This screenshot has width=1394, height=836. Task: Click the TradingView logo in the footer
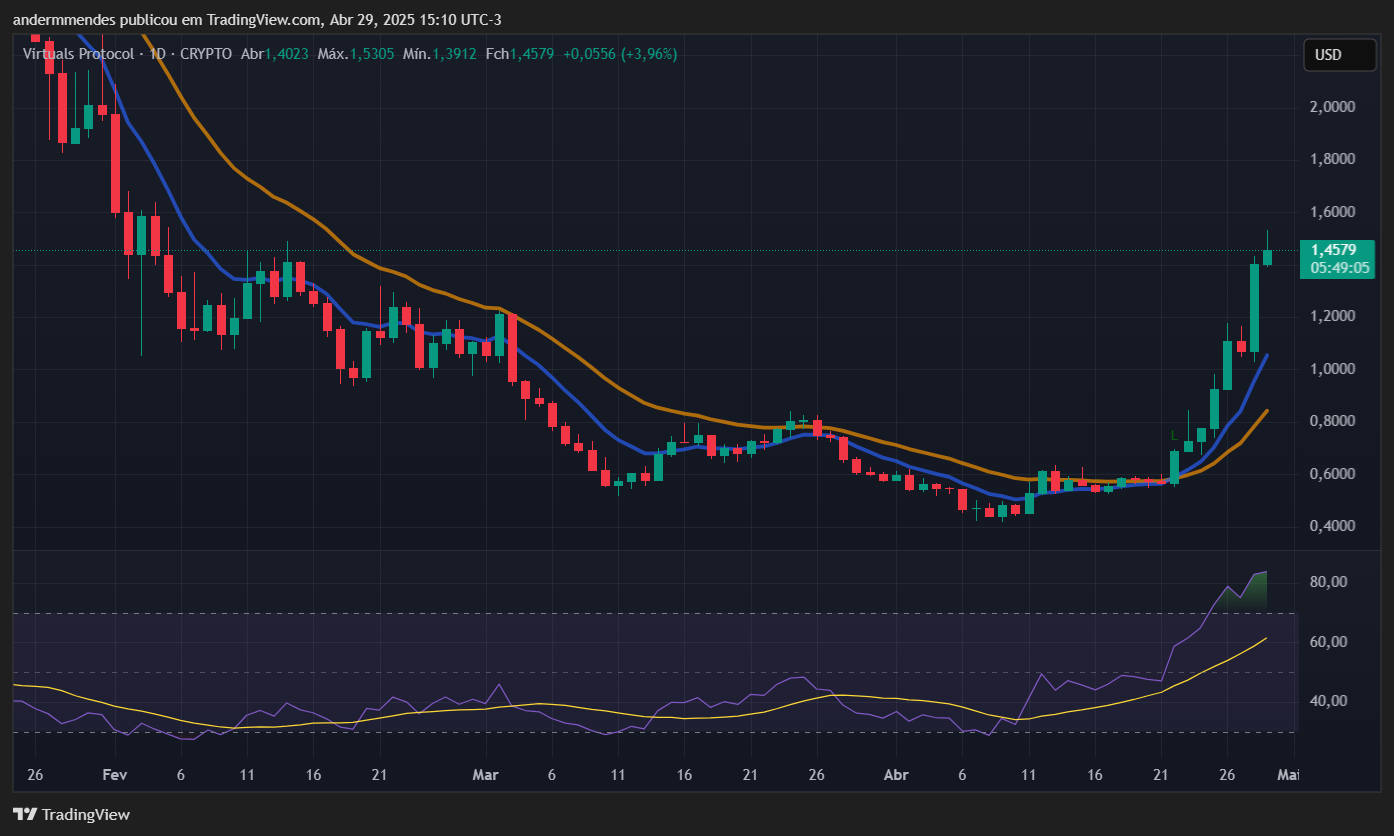[x=71, y=814]
